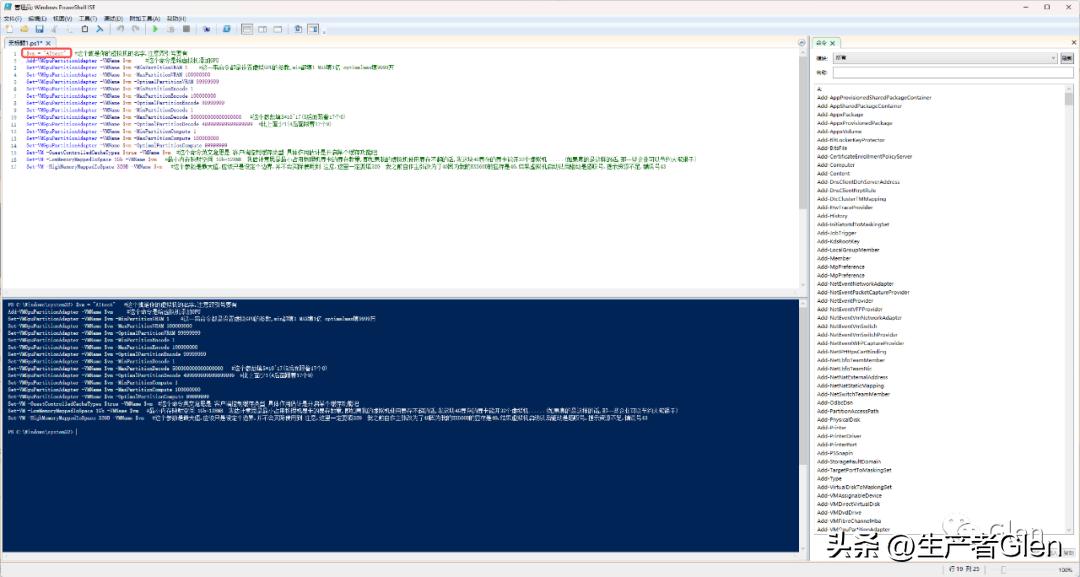Open the 编辑(E) menu
The image size is (1080, 577).
click(37, 19)
